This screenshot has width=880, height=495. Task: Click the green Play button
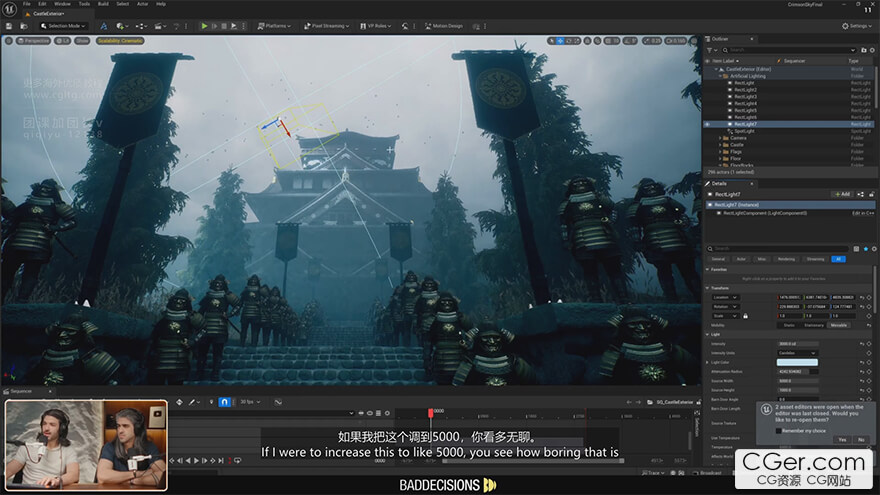[204, 26]
